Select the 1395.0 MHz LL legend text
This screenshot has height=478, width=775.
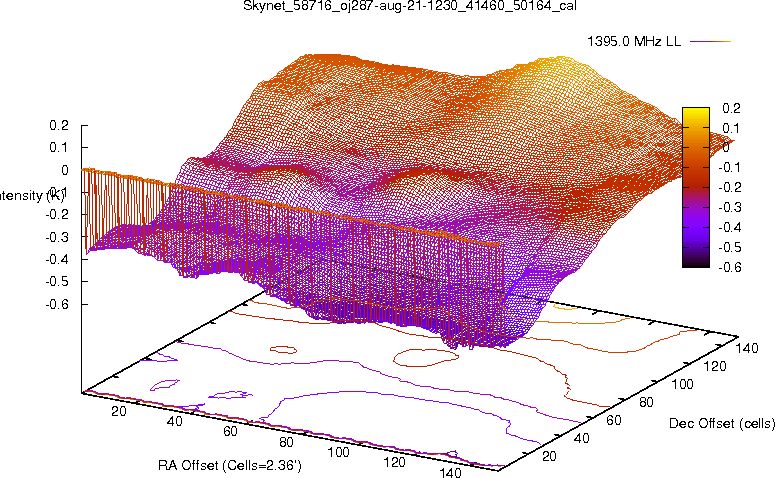634,42
